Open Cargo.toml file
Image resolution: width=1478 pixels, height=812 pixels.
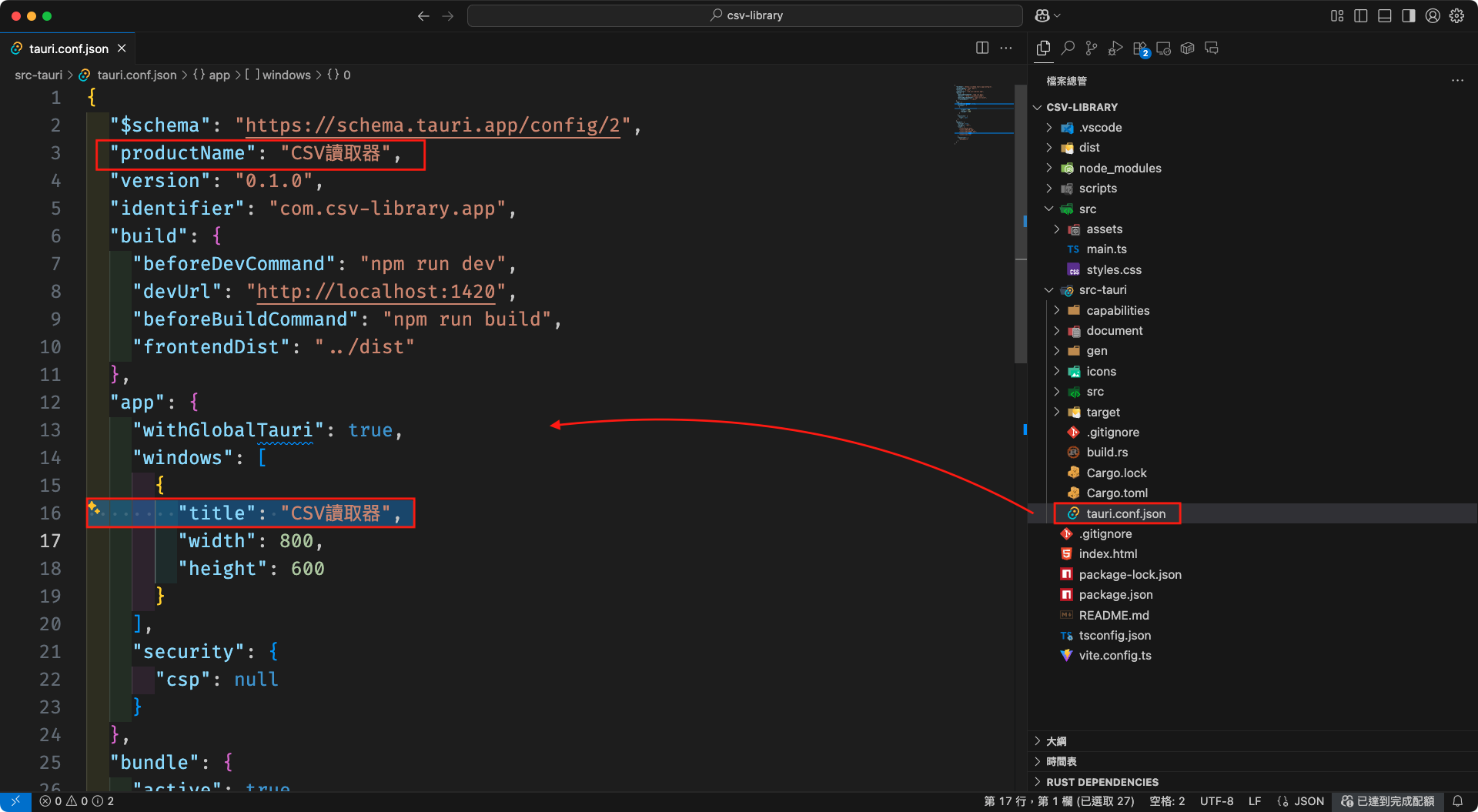click(1116, 493)
